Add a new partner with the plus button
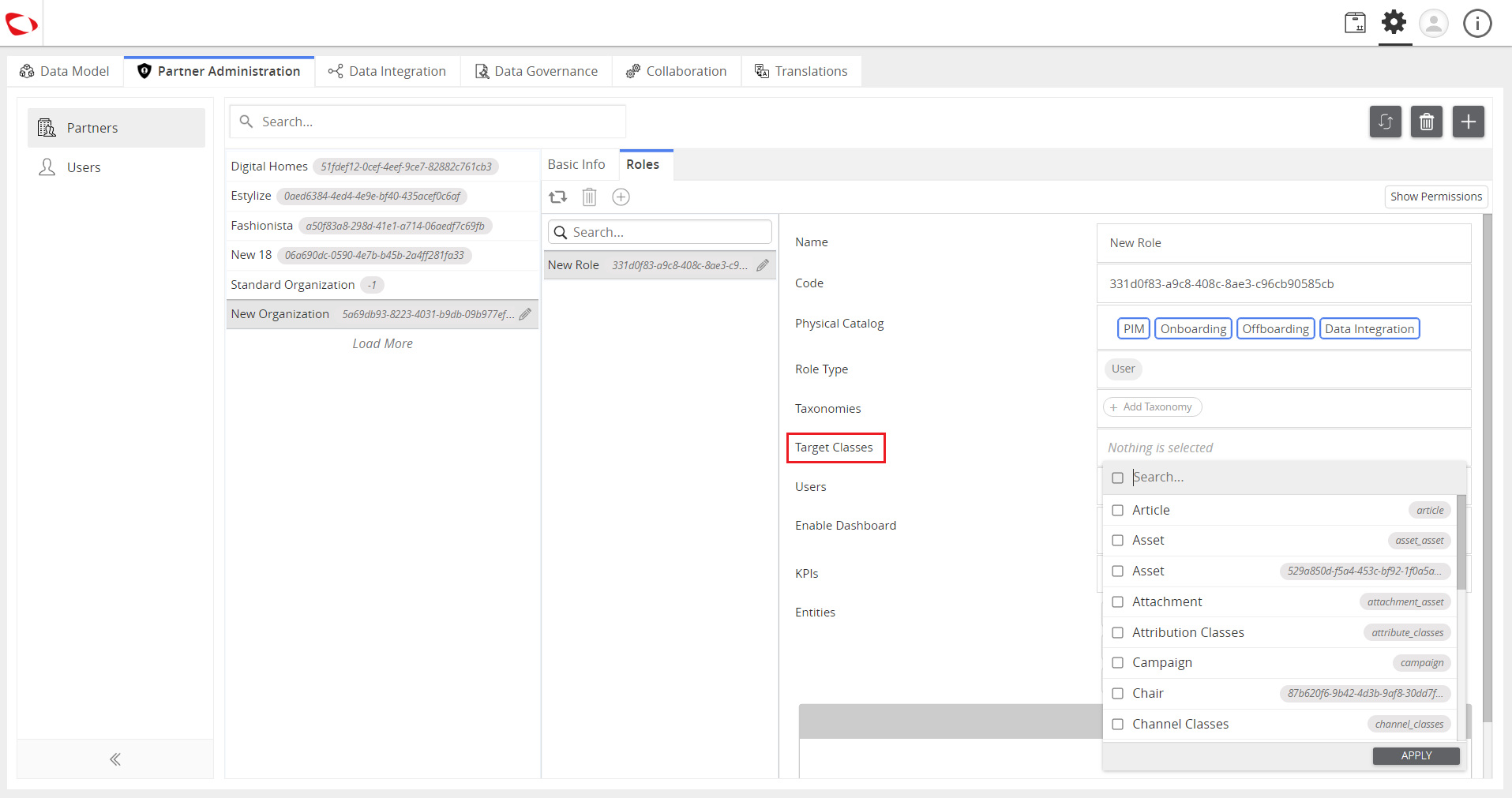 [x=1469, y=122]
